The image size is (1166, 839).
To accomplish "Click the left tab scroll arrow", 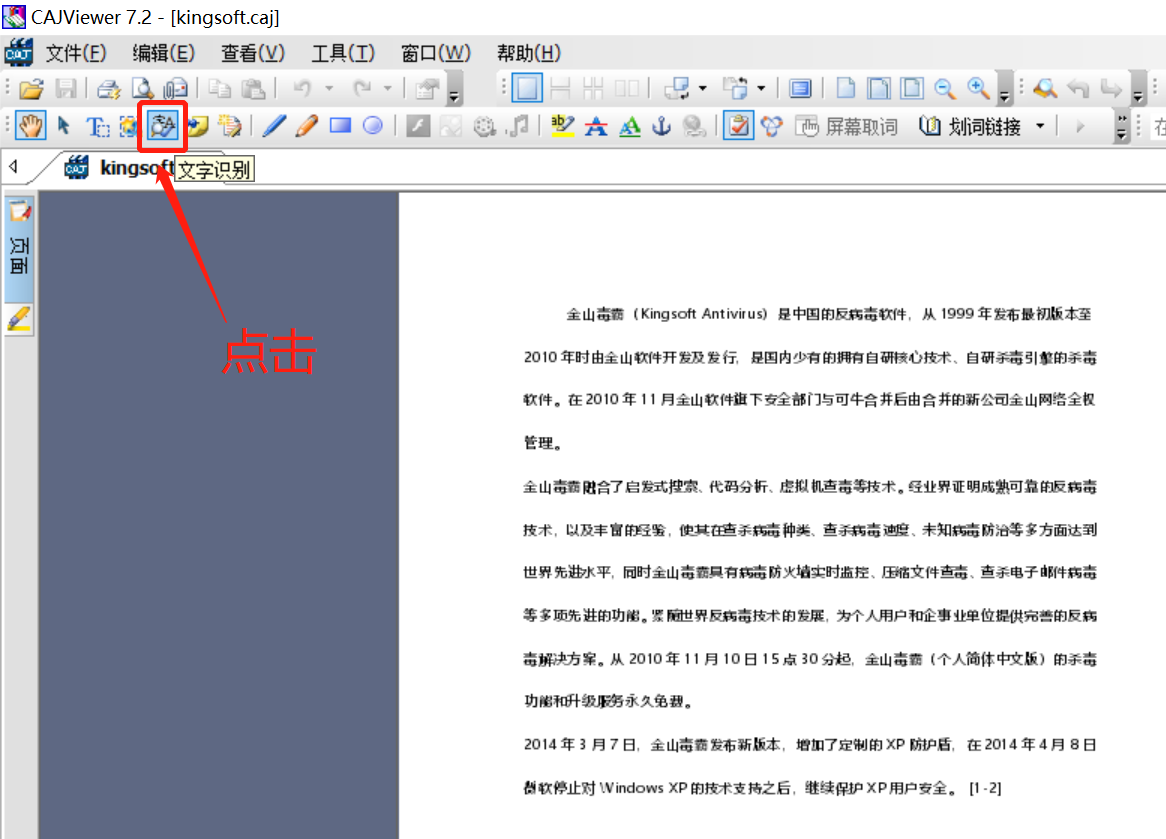I will point(13,167).
